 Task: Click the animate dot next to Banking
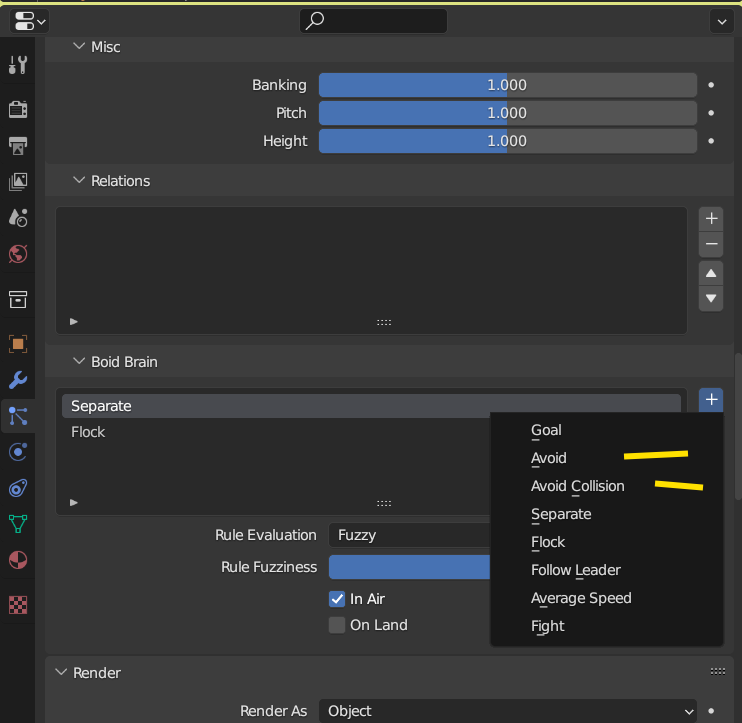[711, 85]
